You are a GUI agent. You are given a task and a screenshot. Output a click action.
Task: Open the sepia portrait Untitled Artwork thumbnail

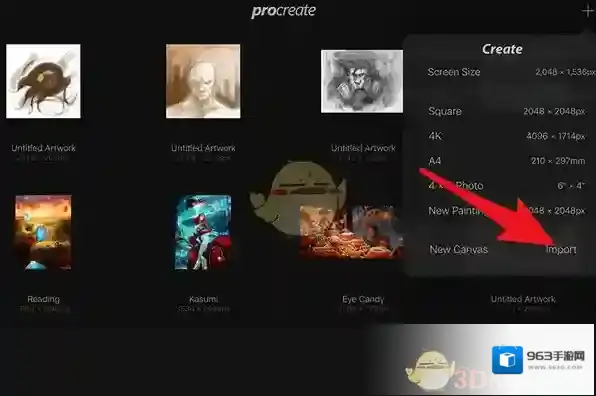[203, 81]
